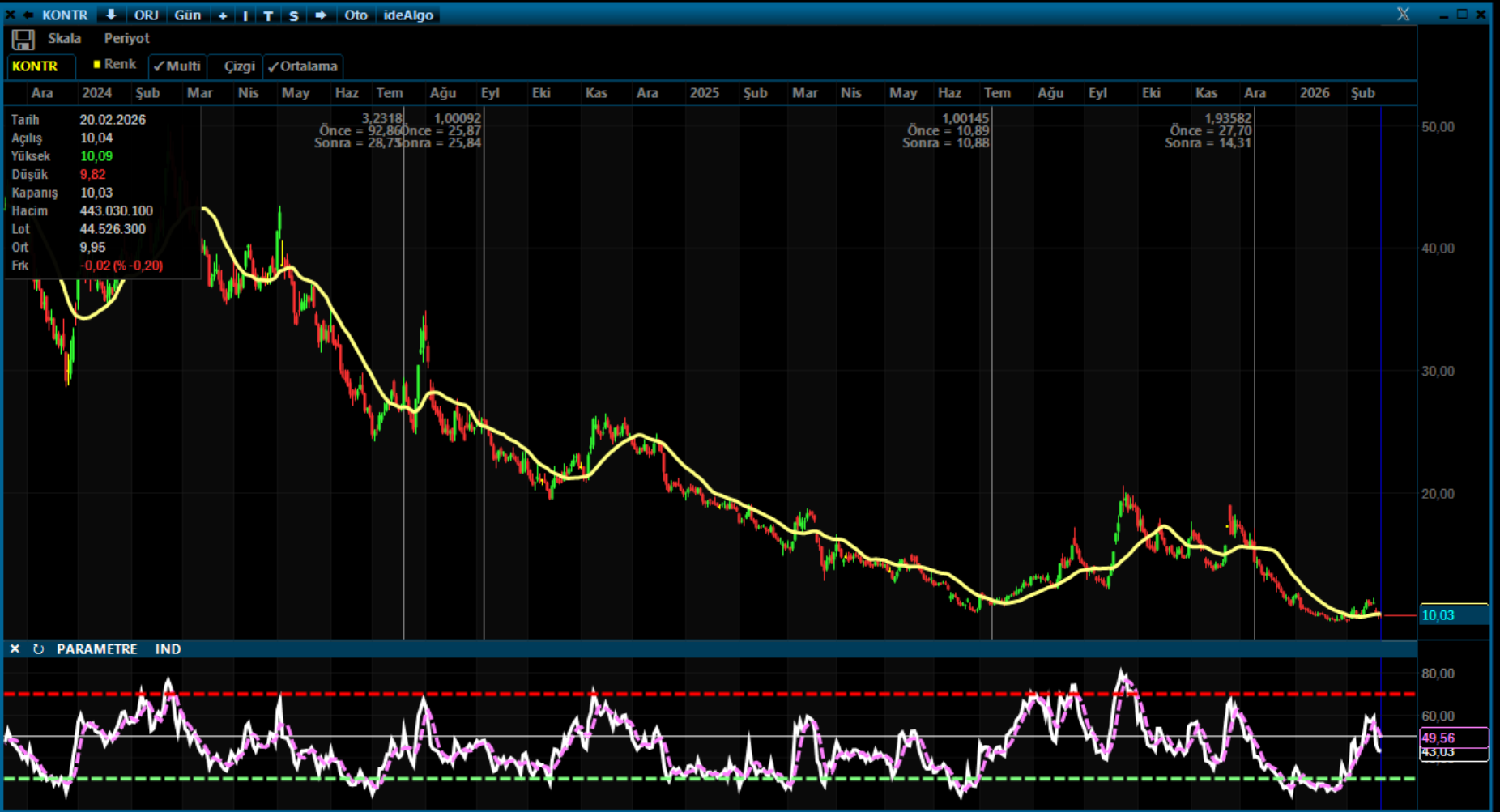Viewport: 1500px width, 812px height.
Task: Click the plus icon in top toolbar
Action: pyautogui.click(x=223, y=15)
